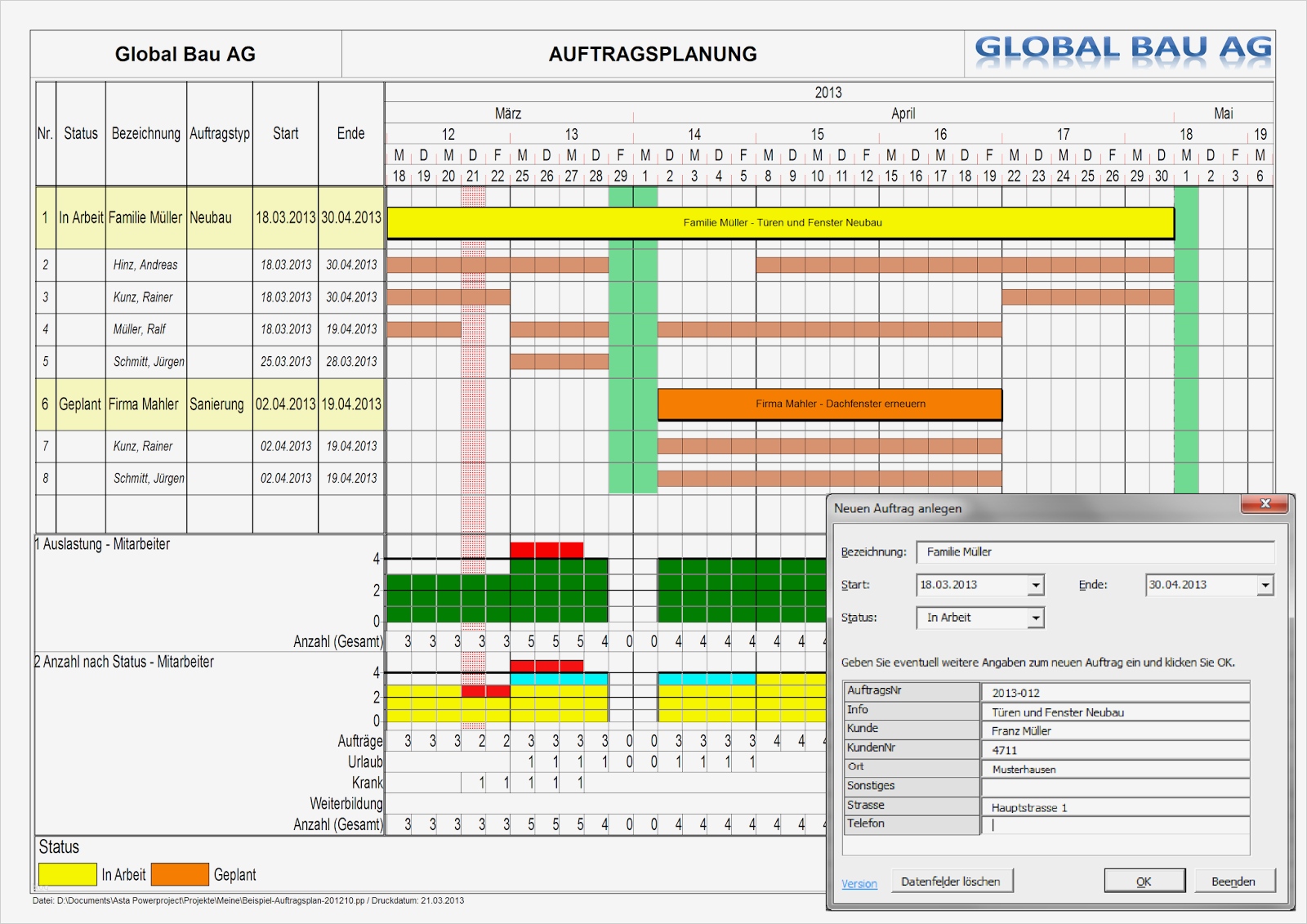Click the Kunde field Franz Müller
This screenshot has width=1307, height=924.
(x=1115, y=730)
